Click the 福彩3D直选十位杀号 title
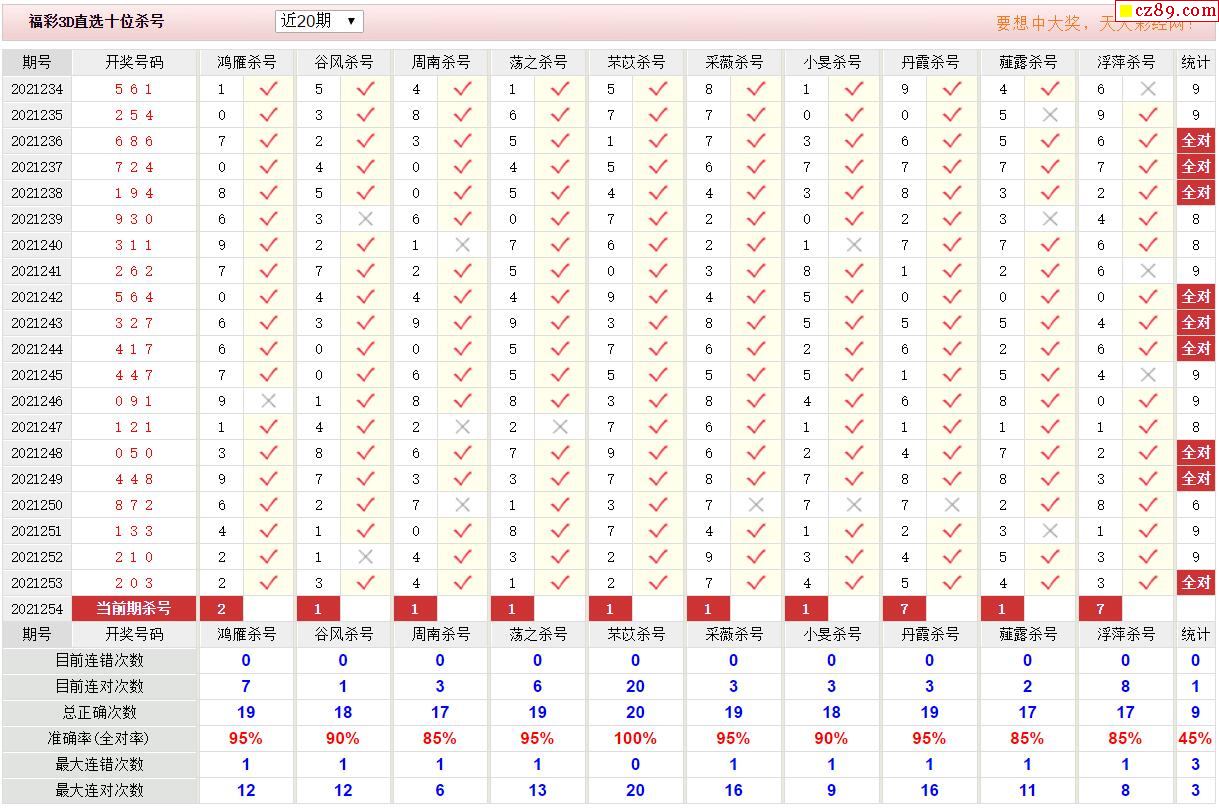 [96, 21]
